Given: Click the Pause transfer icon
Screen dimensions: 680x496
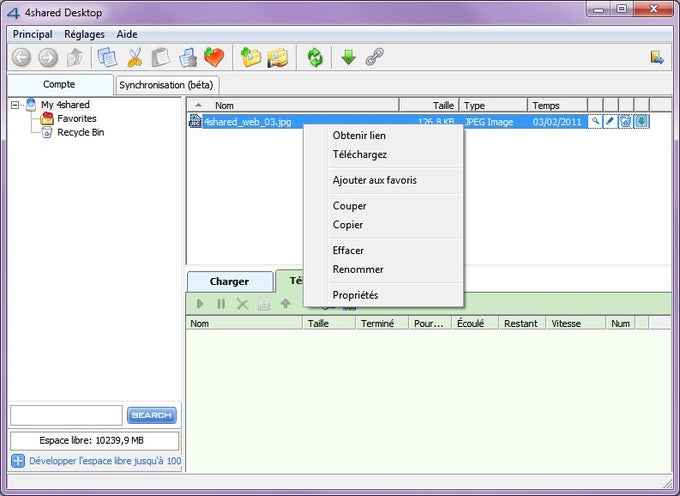Looking at the screenshot, I should [x=221, y=303].
